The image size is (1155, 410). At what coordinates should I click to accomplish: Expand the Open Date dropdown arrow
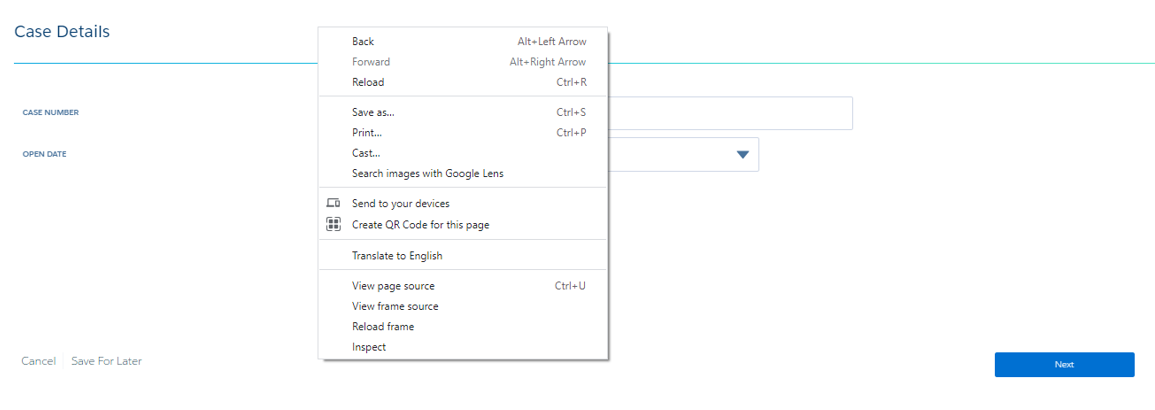tap(742, 155)
